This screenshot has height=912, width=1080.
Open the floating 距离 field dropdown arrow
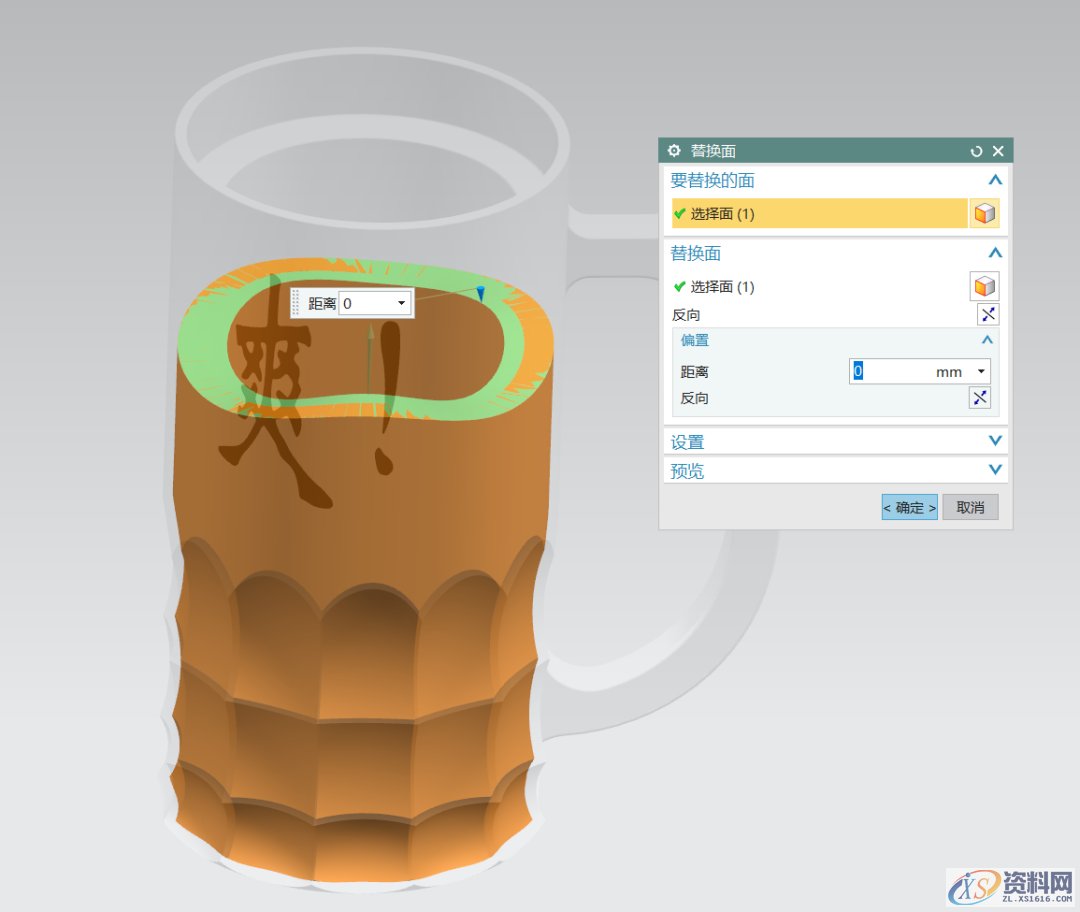pos(402,303)
